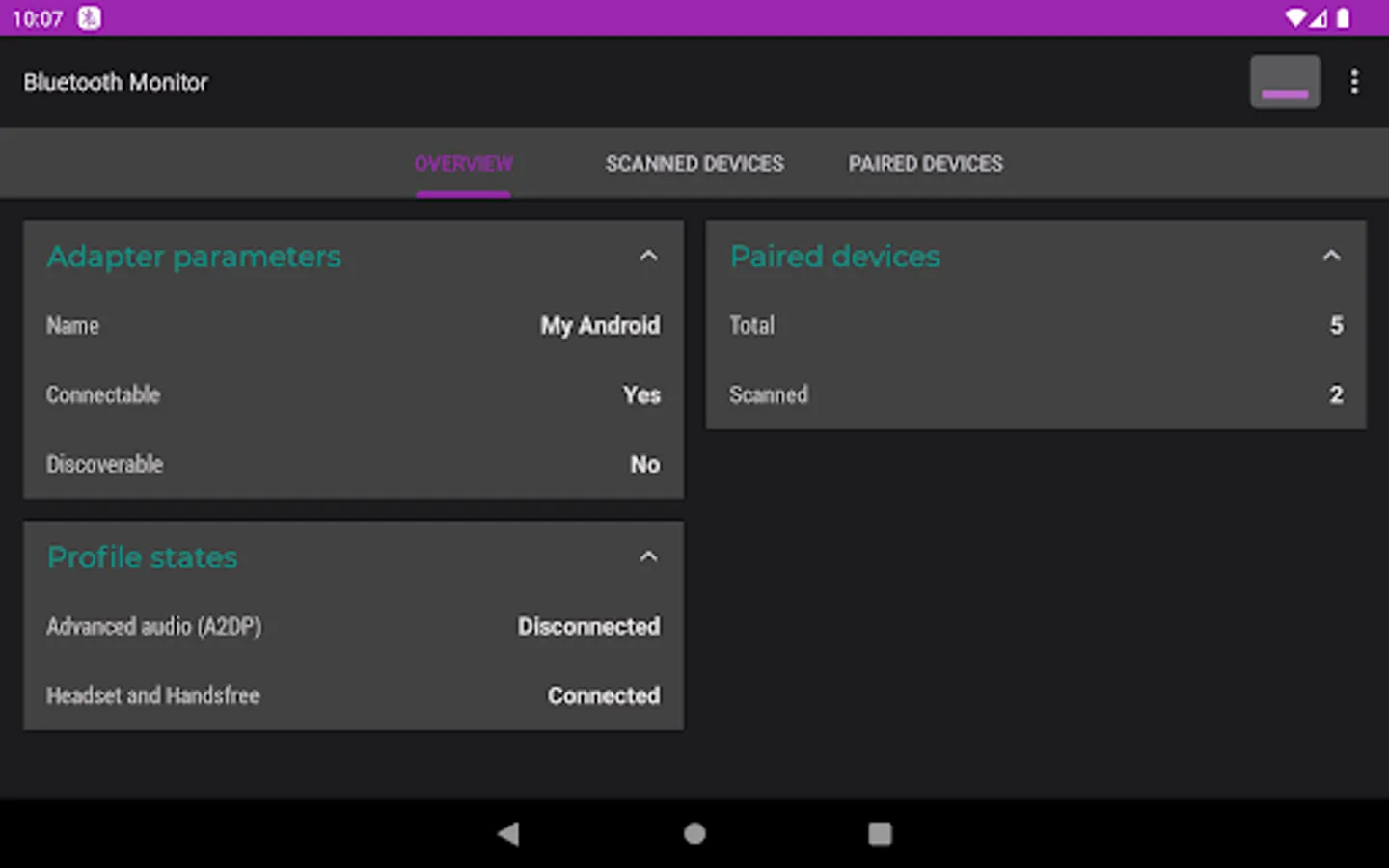1389x868 pixels.
Task: Open the three-dot overflow menu
Action: pyautogui.click(x=1354, y=82)
